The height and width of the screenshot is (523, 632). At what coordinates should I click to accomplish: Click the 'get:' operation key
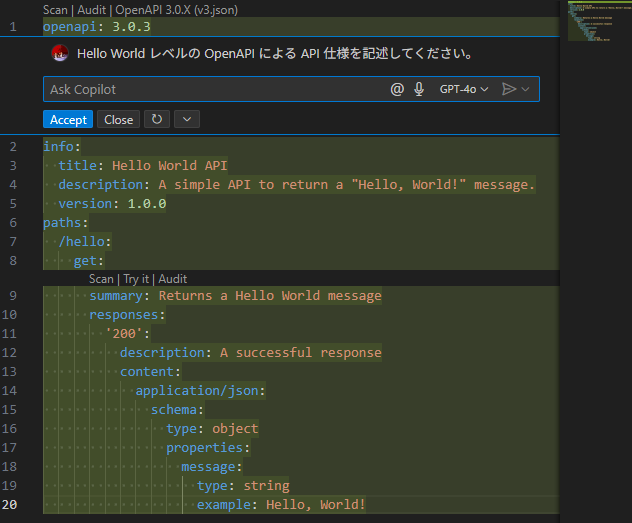pyautogui.click(x=89, y=261)
